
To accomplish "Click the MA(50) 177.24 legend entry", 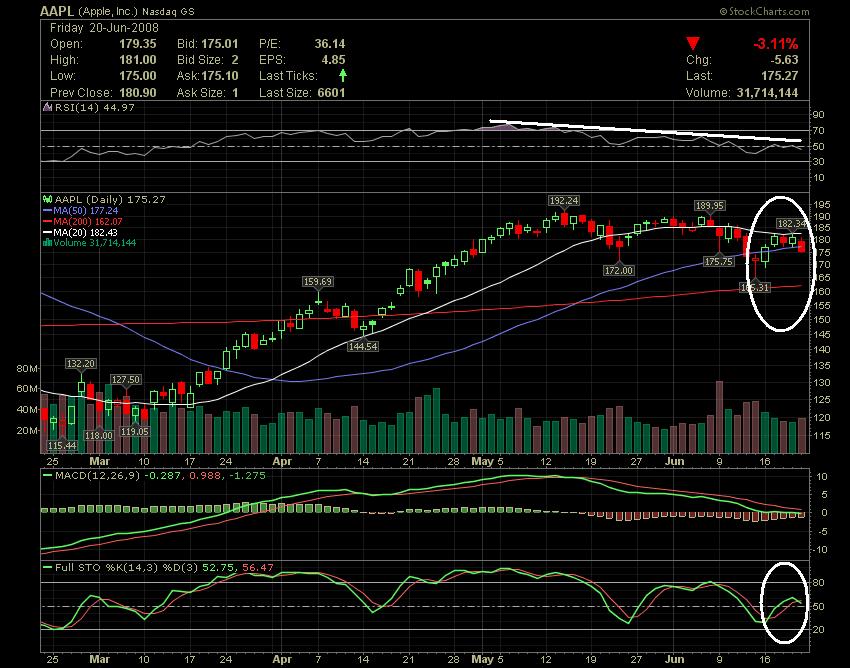I will click(x=86, y=210).
